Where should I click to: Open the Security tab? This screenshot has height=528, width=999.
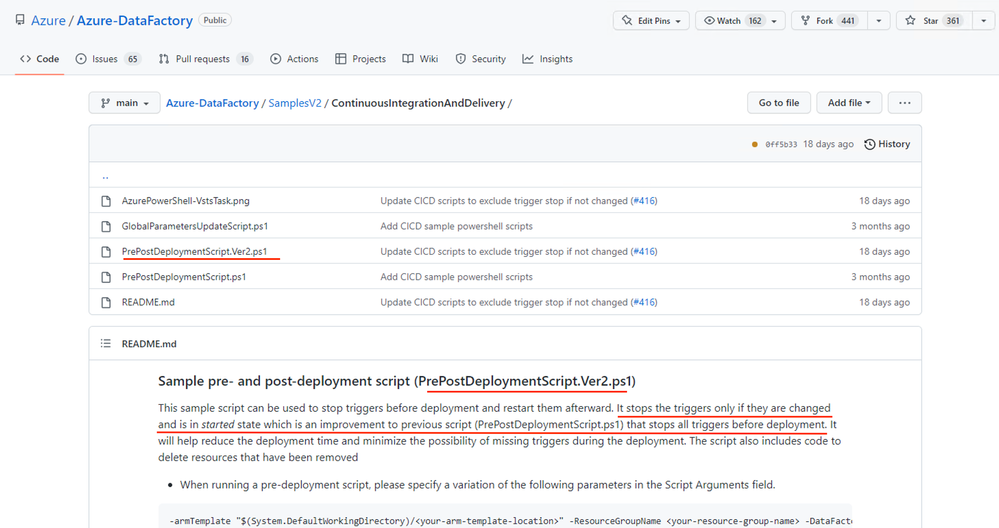click(x=481, y=59)
